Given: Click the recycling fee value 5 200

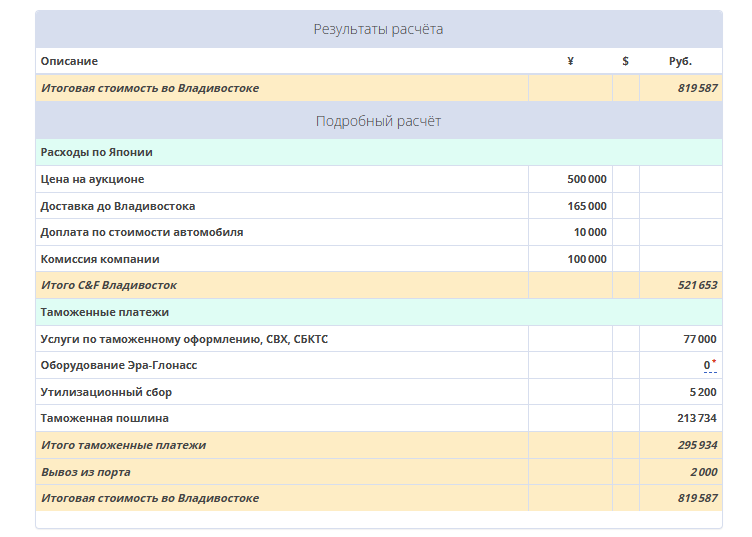Looking at the screenshot, I should 703,392.
